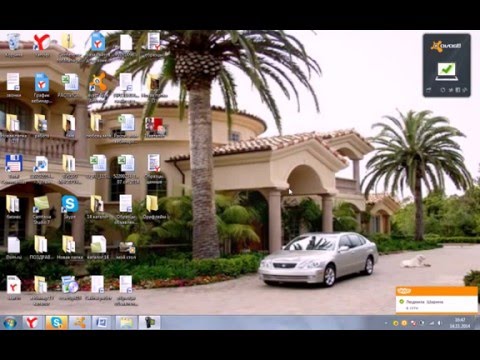
Task: Click the orange Skype notification header
Action: (437, 291)
